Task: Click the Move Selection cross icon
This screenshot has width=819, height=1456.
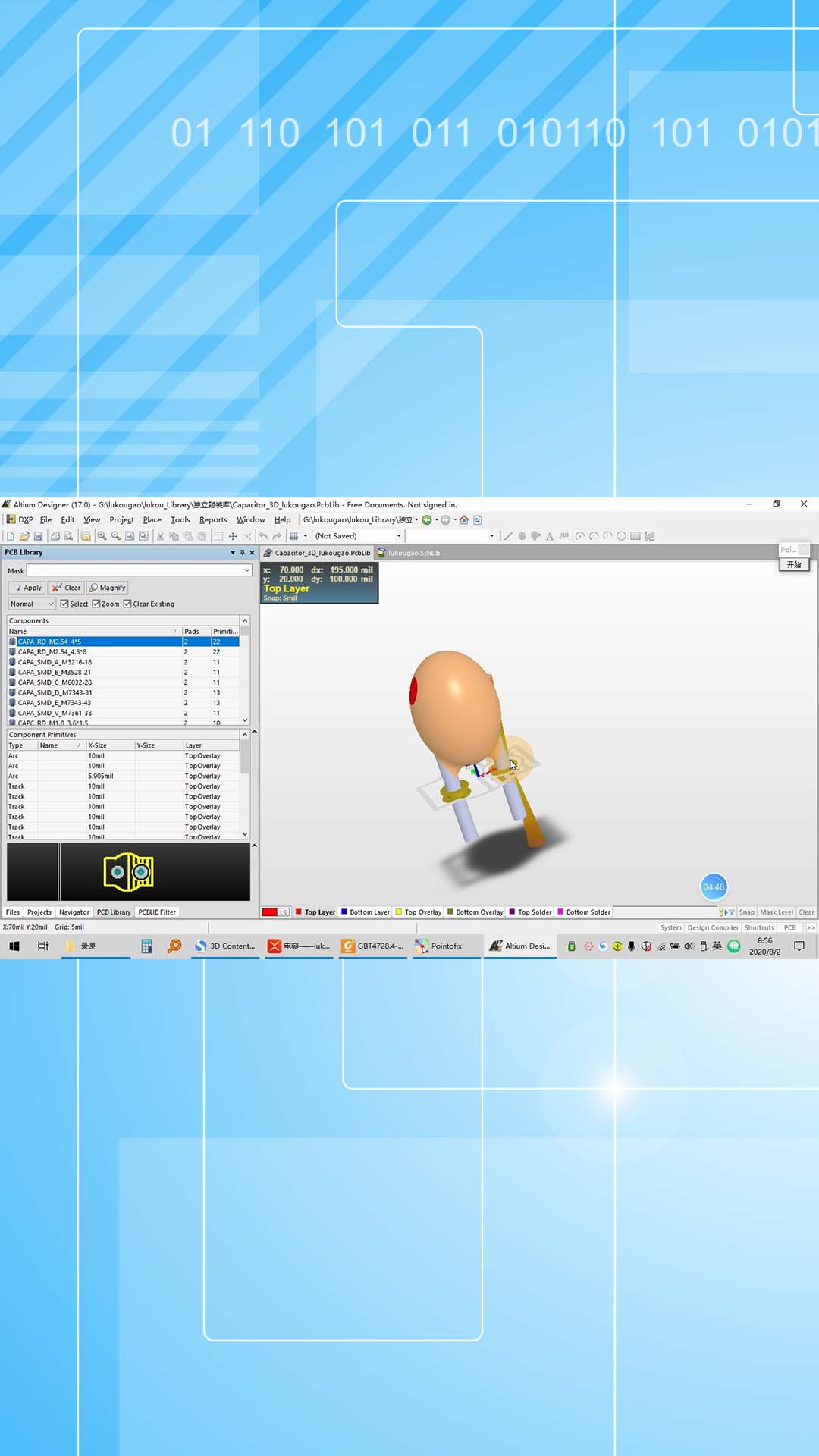Action: pos(233,536)
